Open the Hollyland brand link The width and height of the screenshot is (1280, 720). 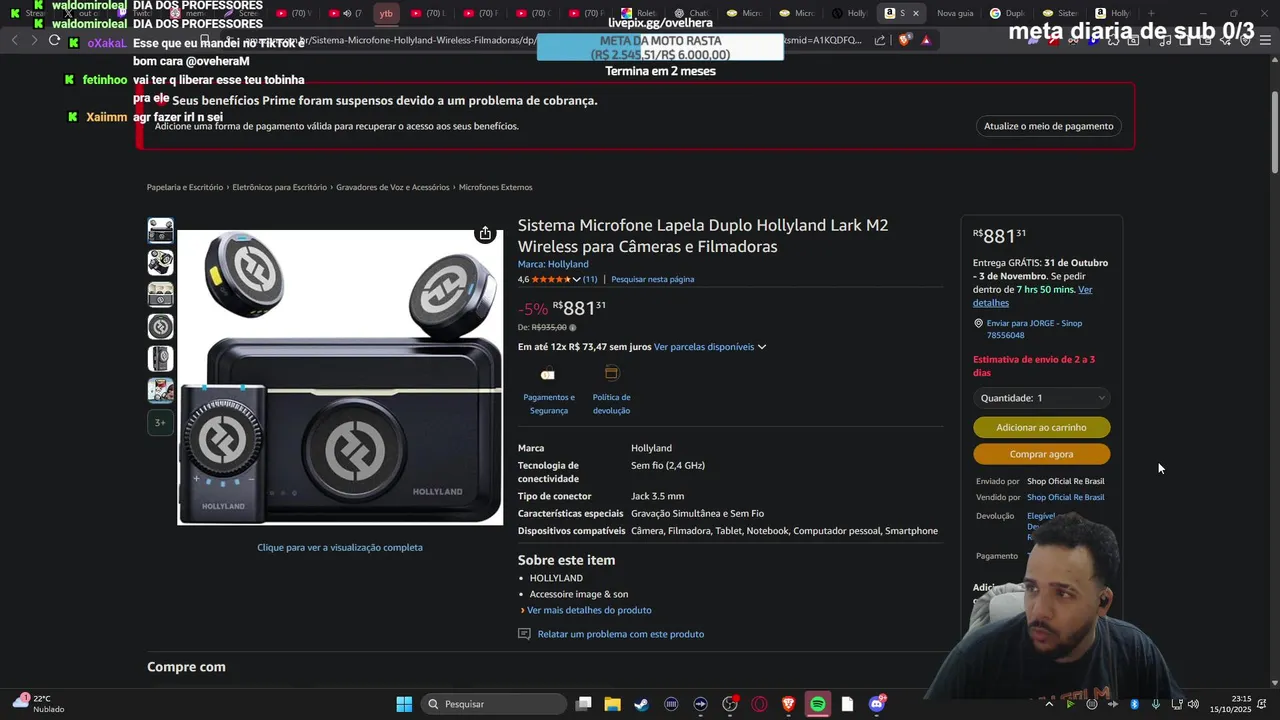coord(553,264)
